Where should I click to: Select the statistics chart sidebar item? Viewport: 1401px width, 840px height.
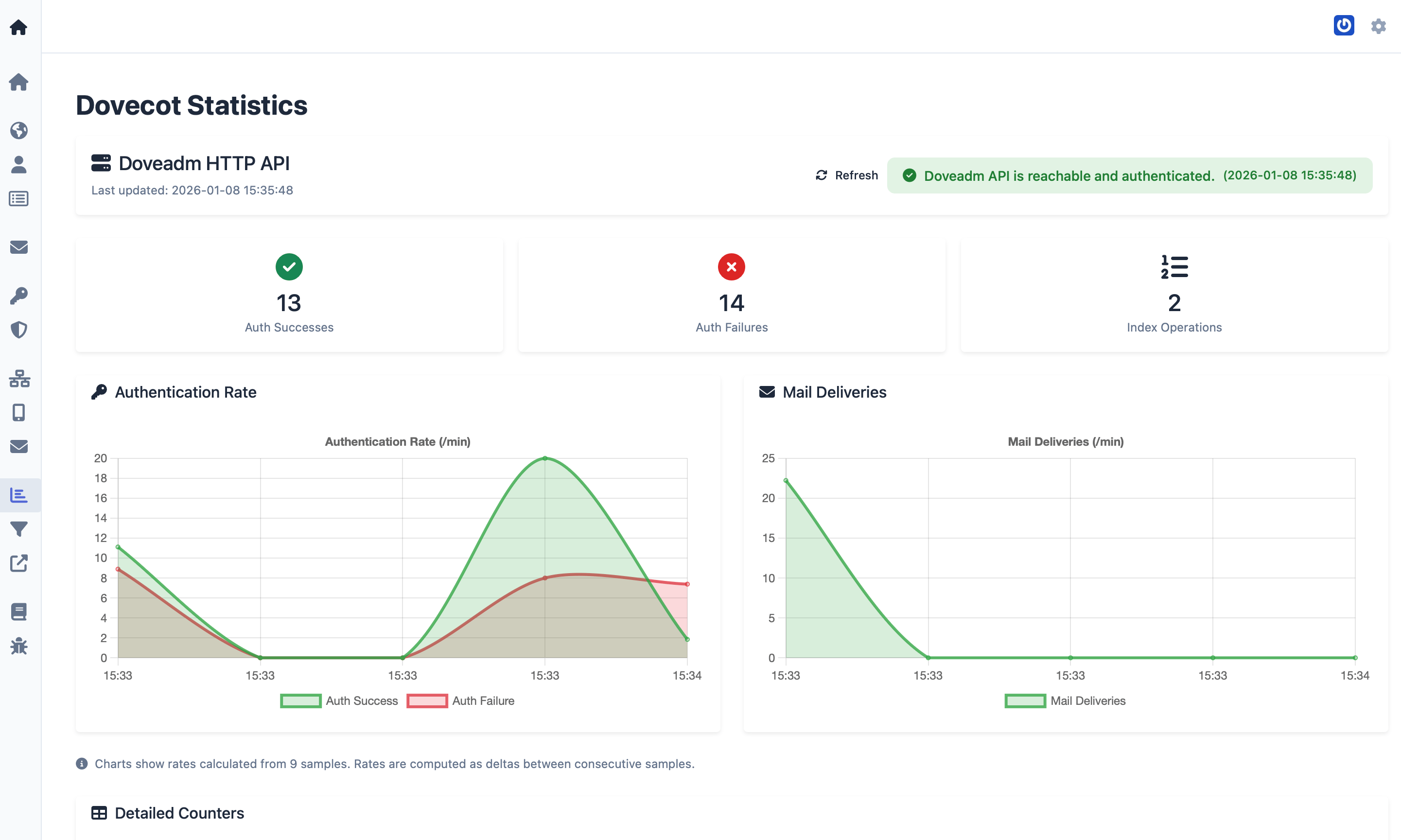pyautogui.click(x=18, y=495)
